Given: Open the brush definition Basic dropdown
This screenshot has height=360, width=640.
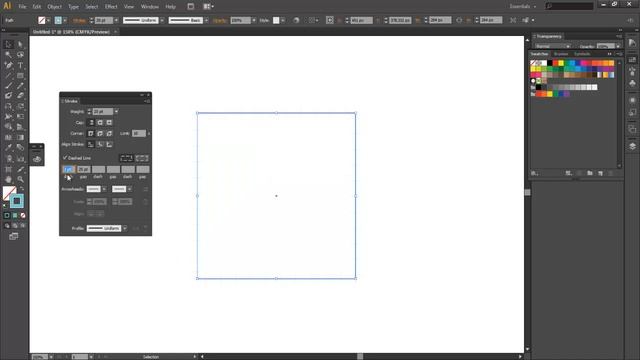Looking at the screenshot, I should point(207,20).
